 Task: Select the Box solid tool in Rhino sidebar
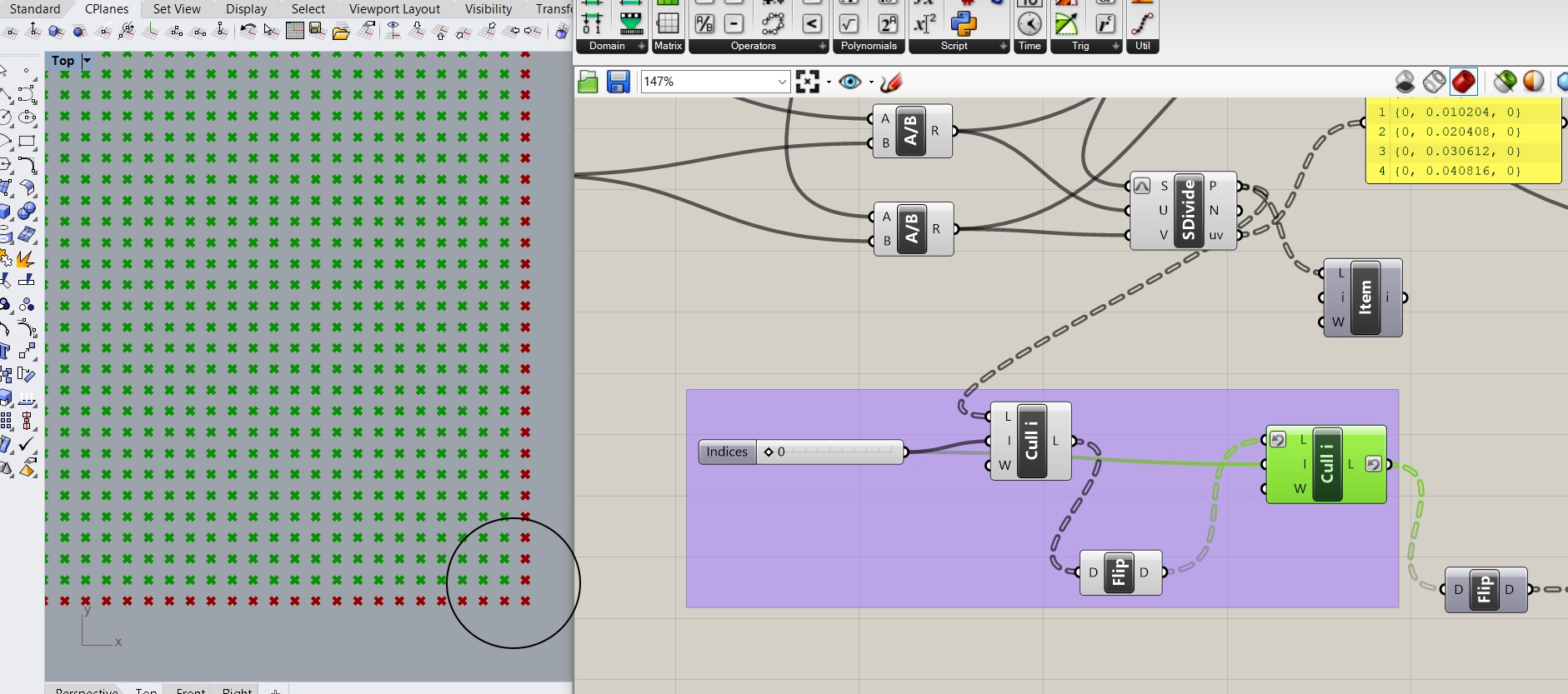point(7,211)
